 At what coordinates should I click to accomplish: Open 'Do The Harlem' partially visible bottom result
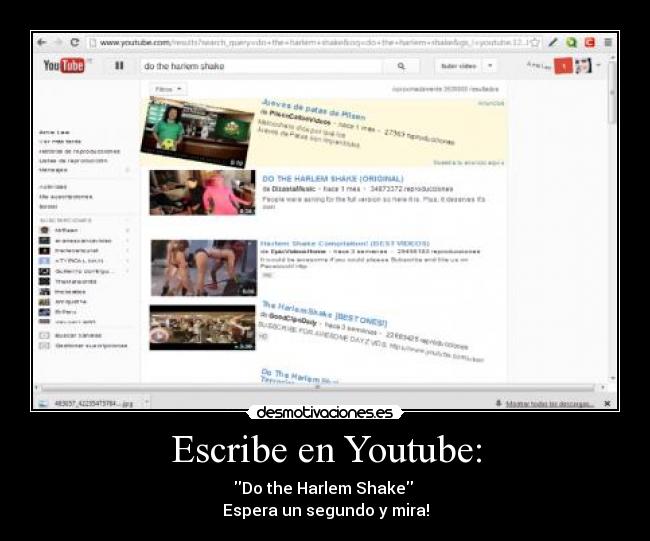298,376
